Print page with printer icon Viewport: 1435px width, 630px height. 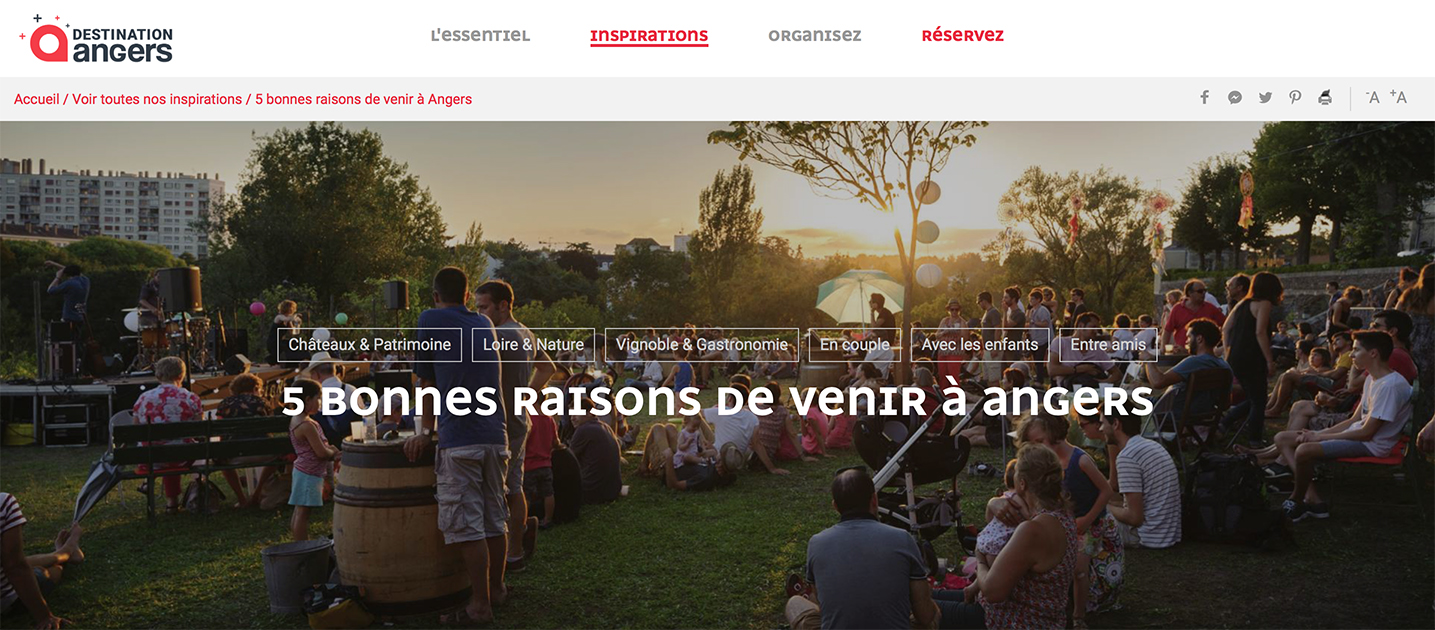[1325, 97]
